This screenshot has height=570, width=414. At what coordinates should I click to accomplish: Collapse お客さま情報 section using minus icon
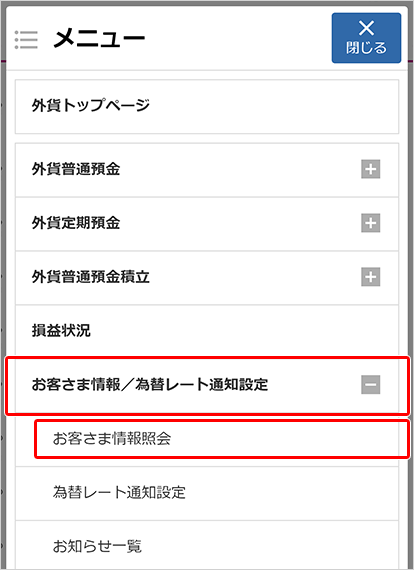click(370, 385)
